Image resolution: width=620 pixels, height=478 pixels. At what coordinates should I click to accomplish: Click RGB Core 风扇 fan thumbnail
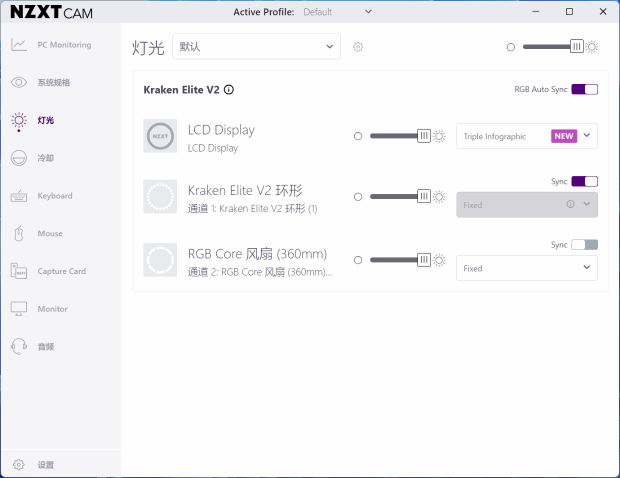click(x=160, y=260)
